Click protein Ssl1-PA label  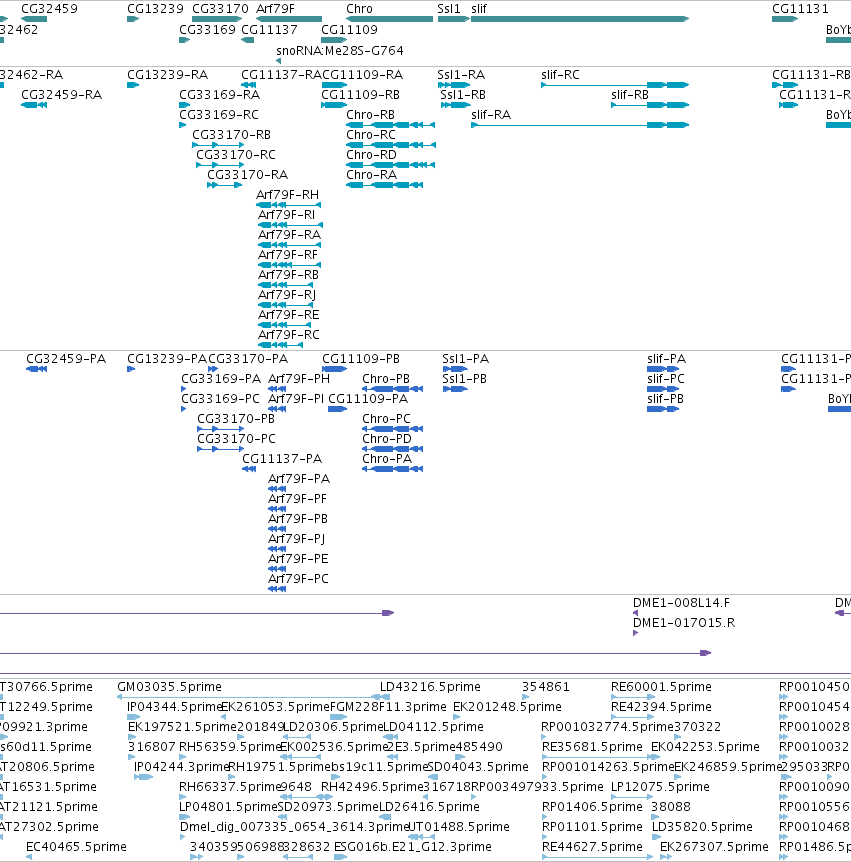[x=465, y=359]
